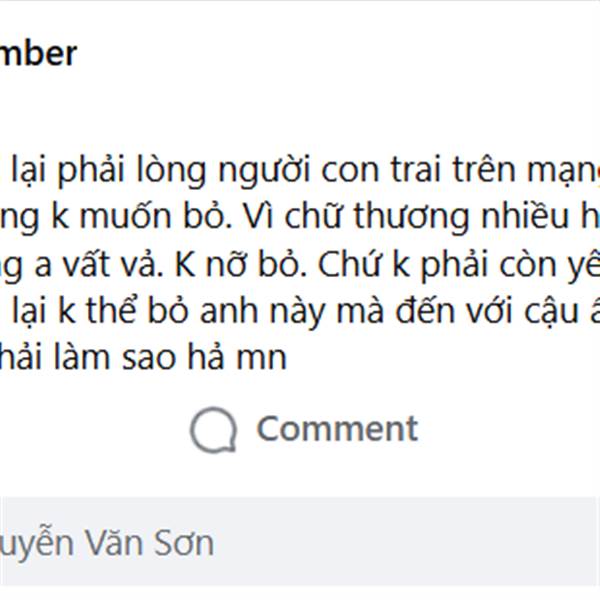
Task: Click the phrase "Chứ k phải còn"
Action: click(x=414, y=263)
